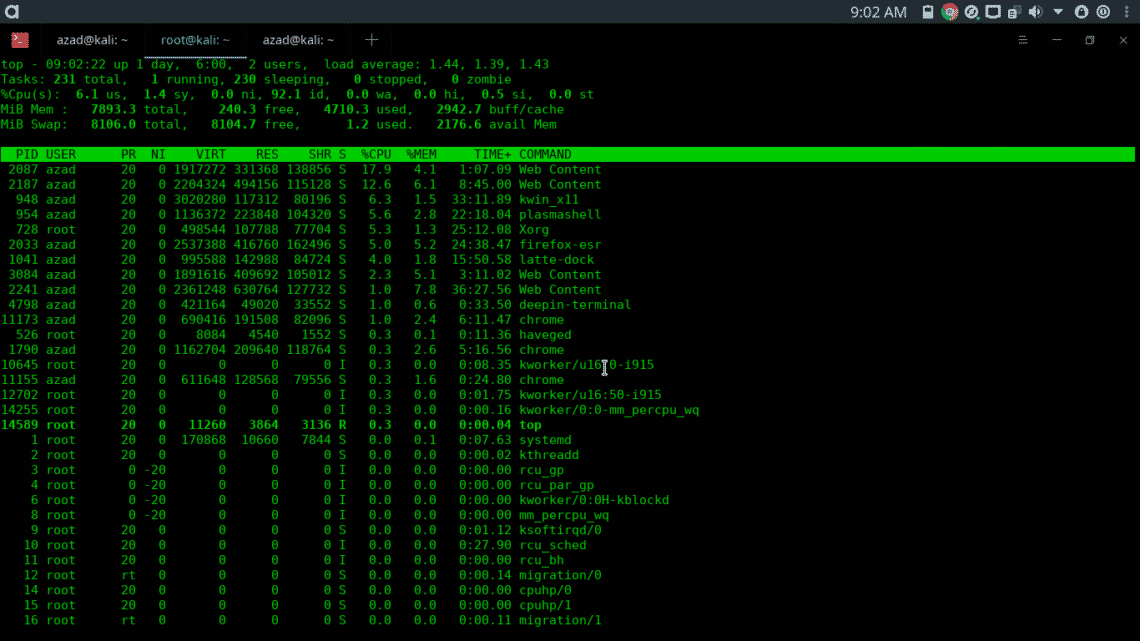Select the deepin-terminal process row

316,305
